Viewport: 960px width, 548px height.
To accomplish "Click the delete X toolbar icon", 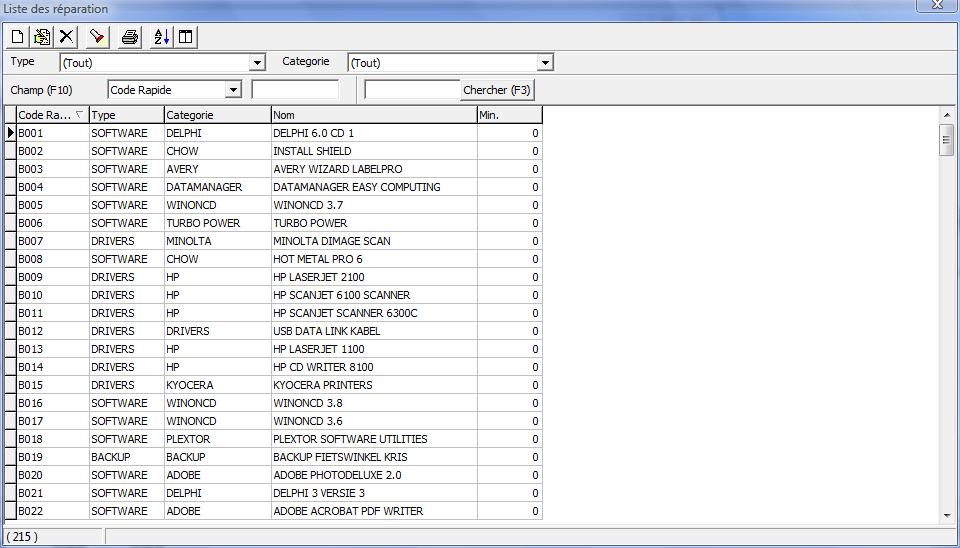I will (66, 37).
